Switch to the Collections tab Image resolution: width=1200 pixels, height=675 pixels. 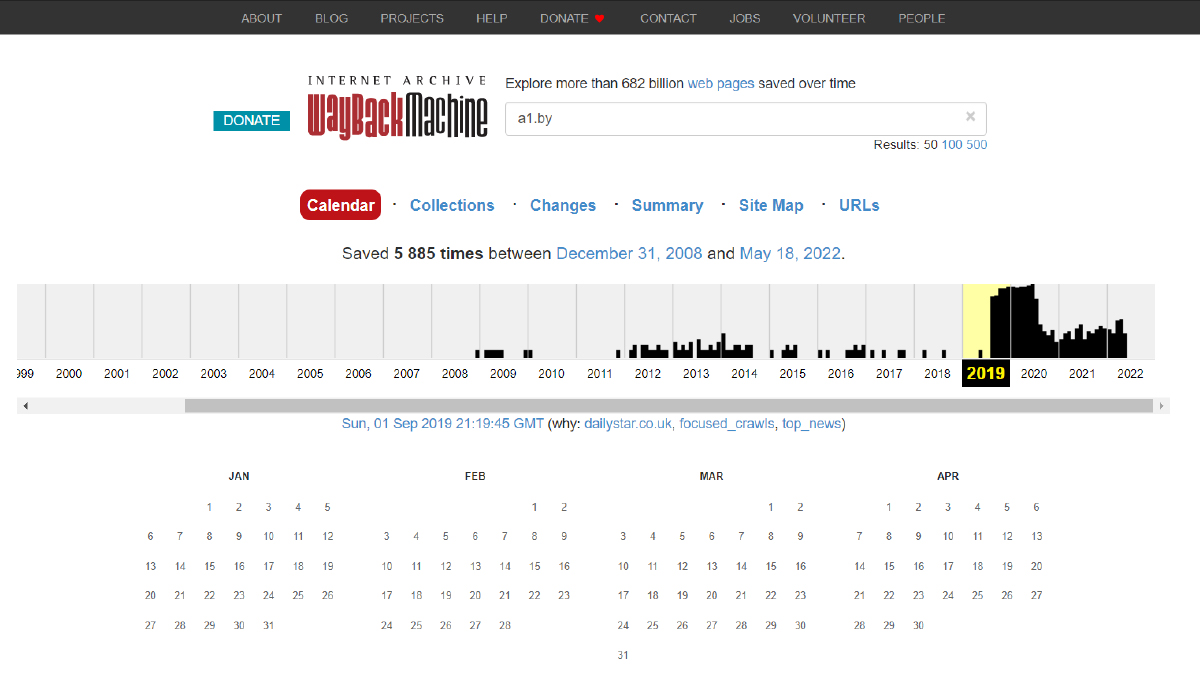tap(452, 205)
